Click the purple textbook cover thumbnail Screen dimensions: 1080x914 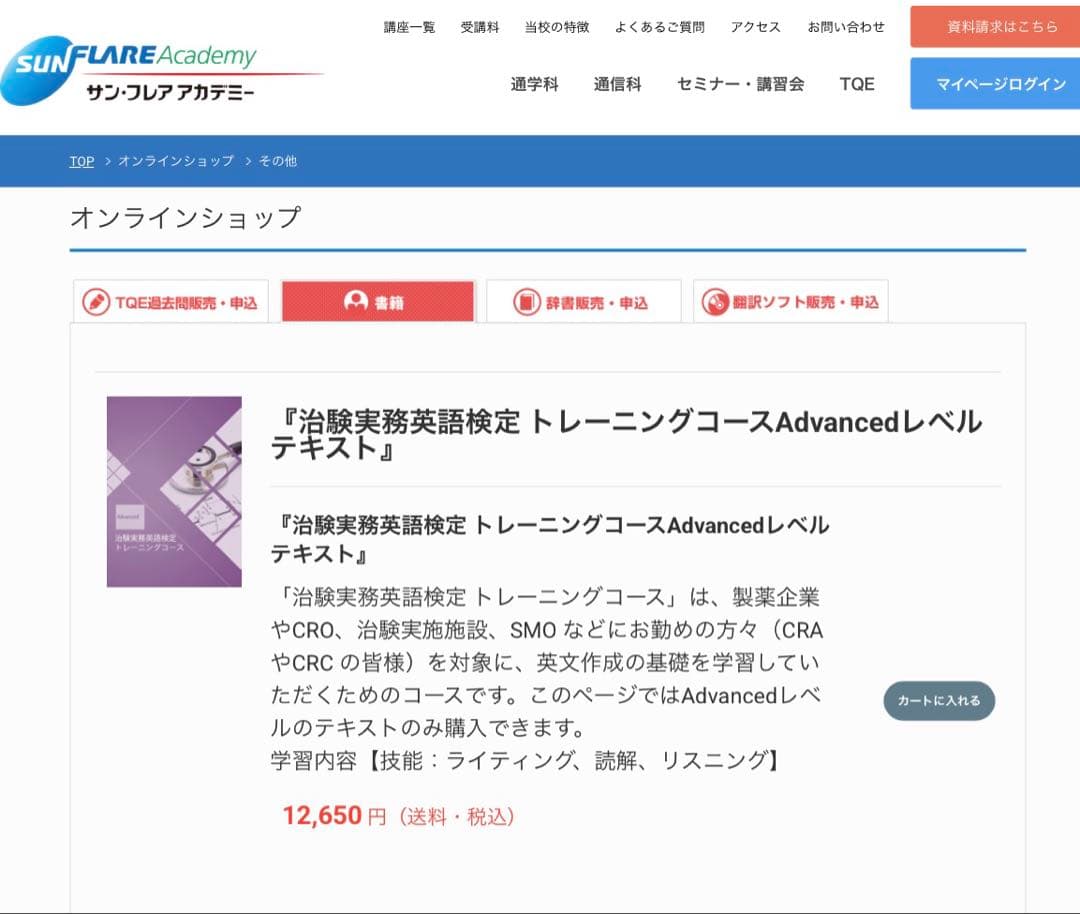pyautogui.click(x=174, y=490)
